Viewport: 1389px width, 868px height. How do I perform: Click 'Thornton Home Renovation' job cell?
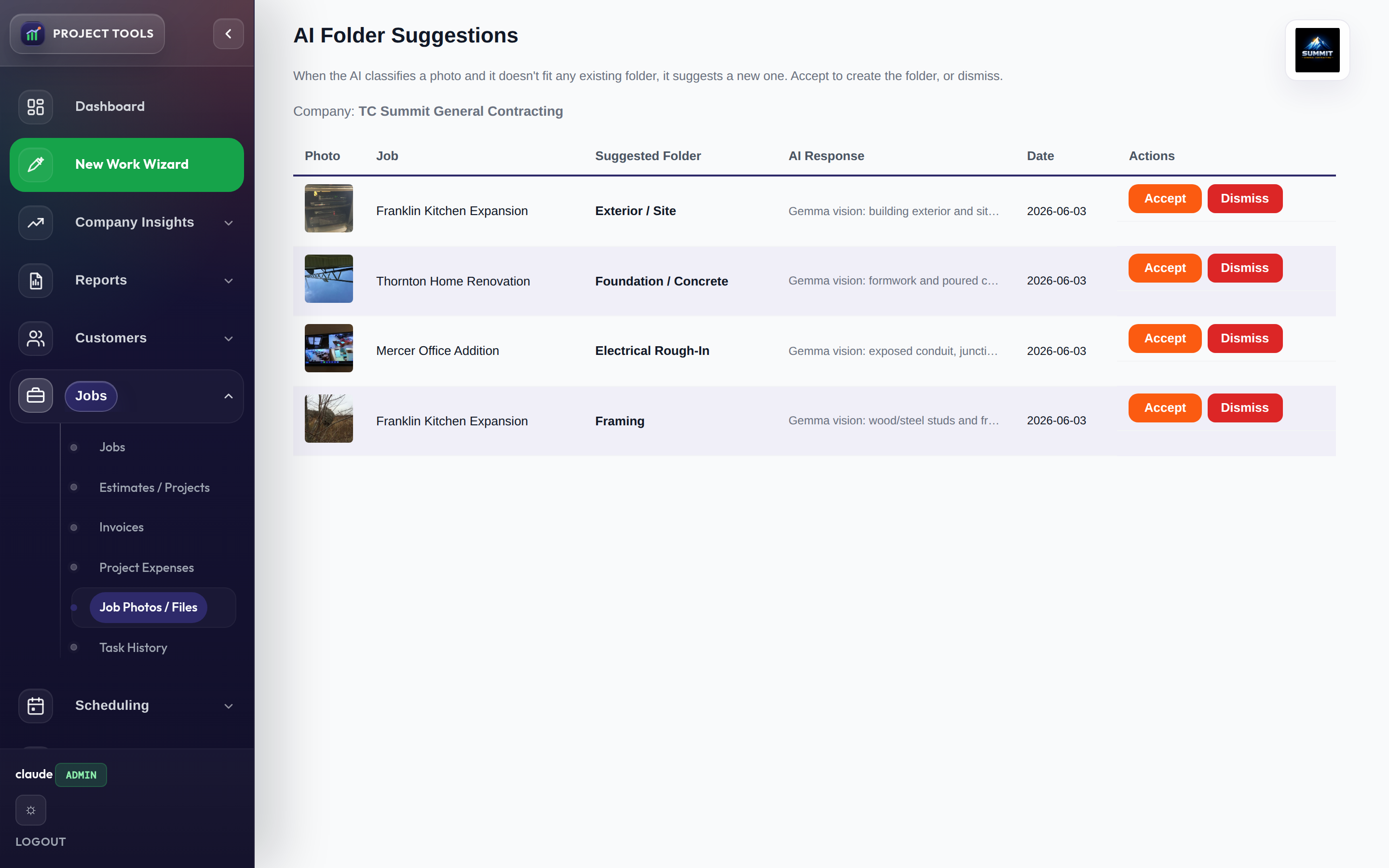(453, 281)
